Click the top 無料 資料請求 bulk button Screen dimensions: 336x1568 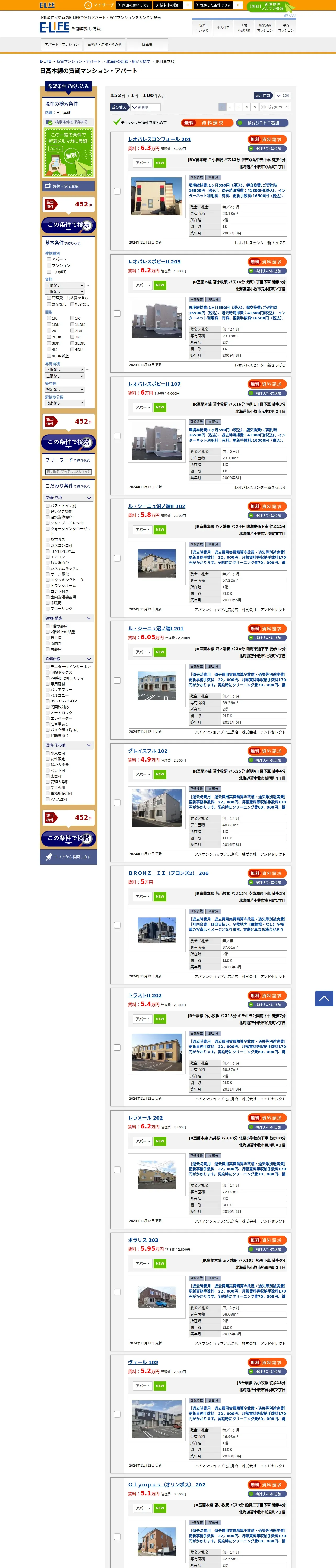coord(207,123)
